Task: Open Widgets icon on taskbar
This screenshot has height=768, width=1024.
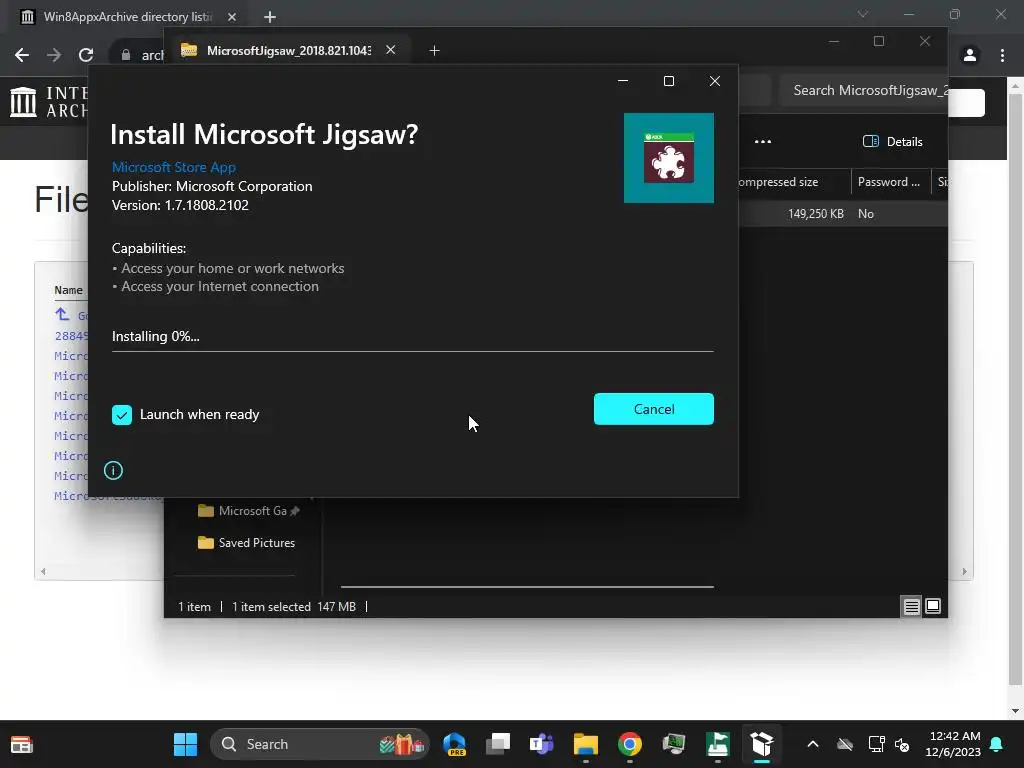Action: [22, 744]
